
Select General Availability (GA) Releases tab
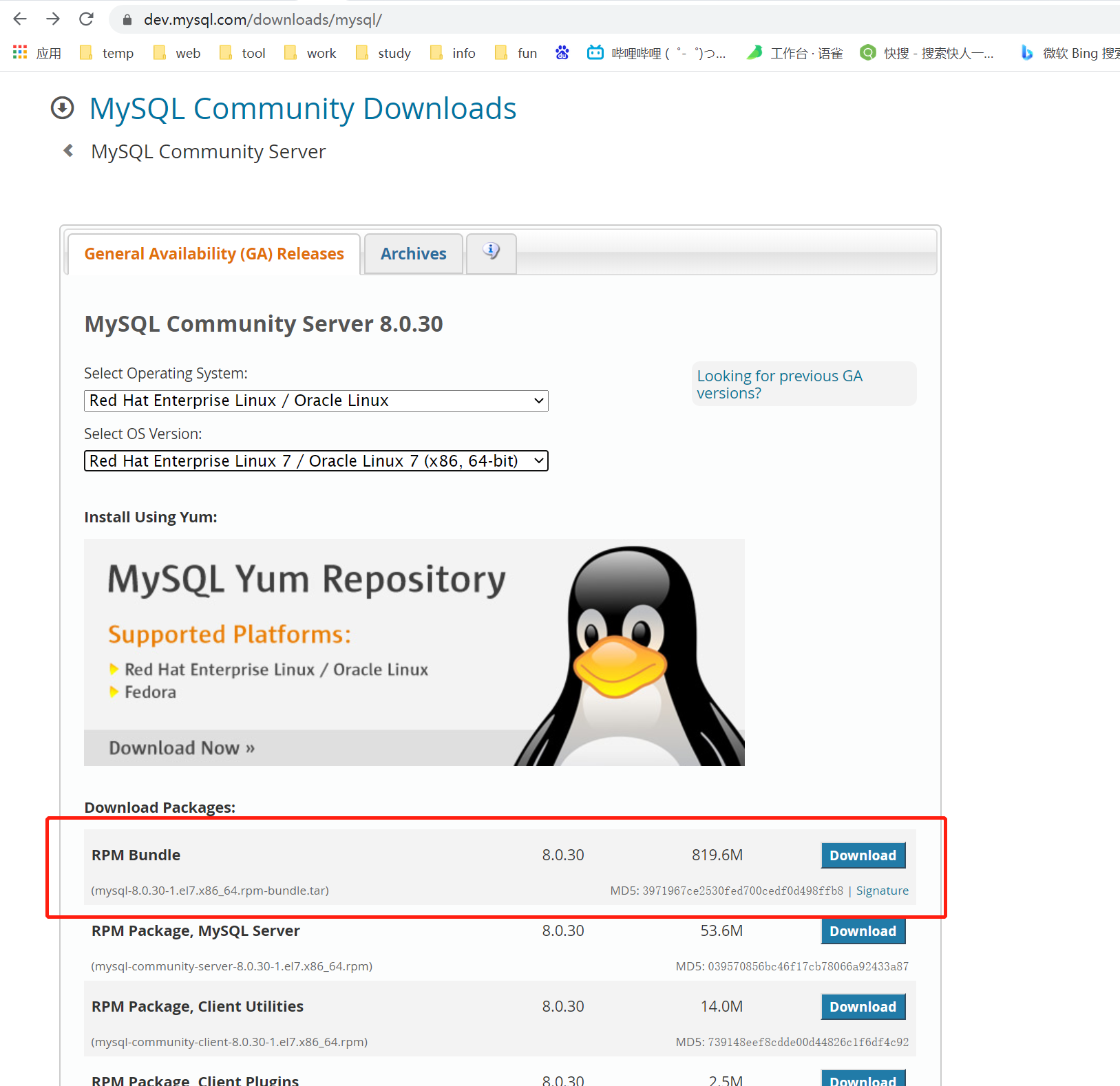coord(214,254)
